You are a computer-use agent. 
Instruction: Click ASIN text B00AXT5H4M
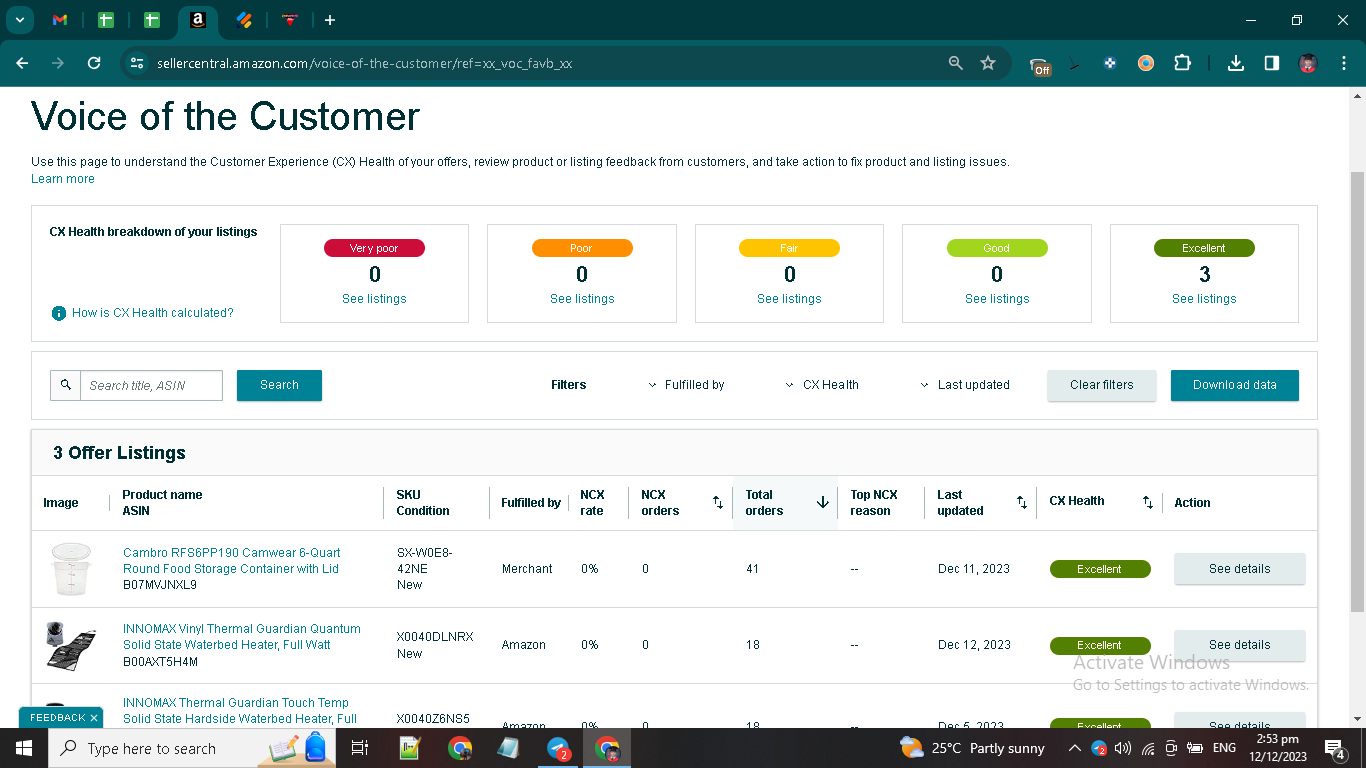click(x=160, y=662)
